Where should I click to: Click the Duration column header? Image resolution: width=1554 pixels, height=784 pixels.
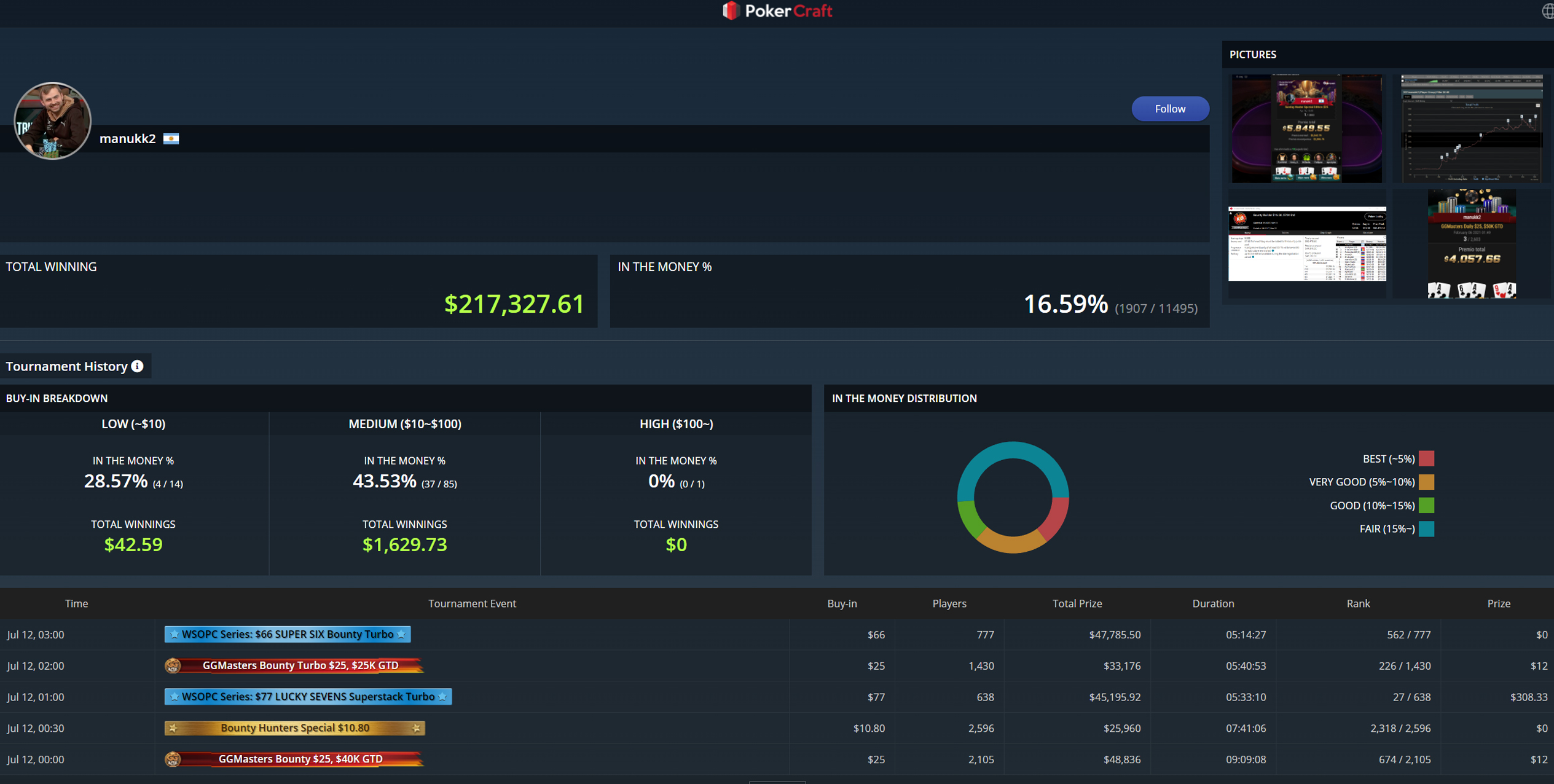1213,603
